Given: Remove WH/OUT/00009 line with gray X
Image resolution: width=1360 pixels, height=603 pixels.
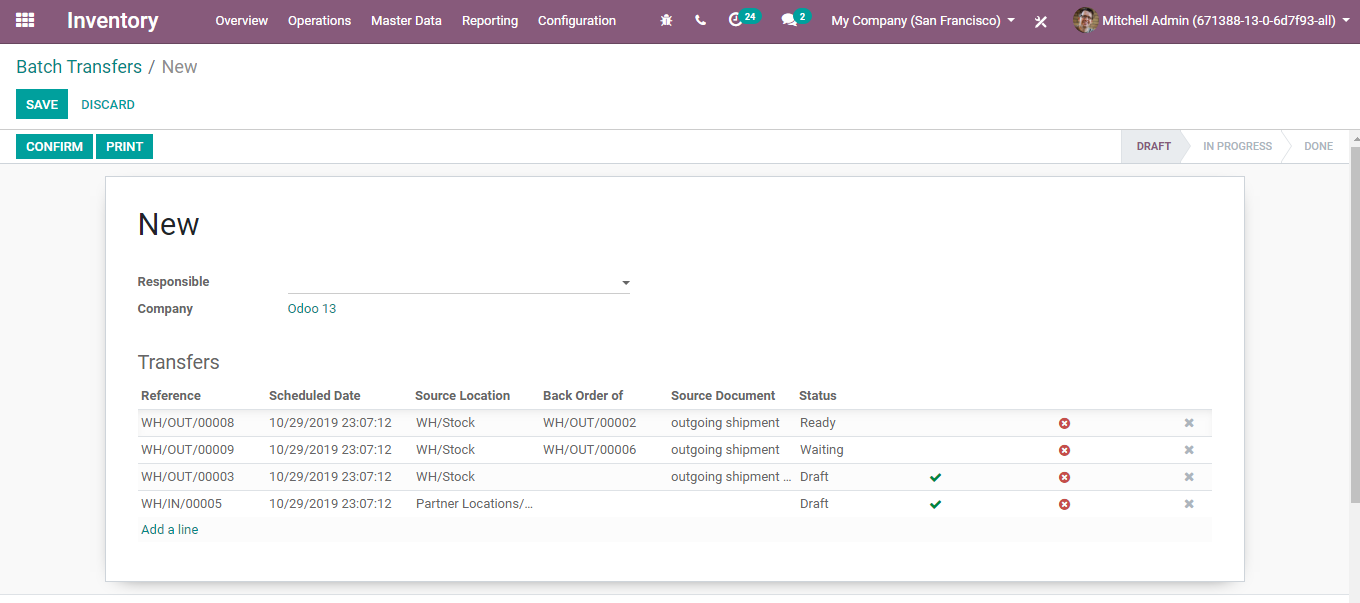Looking at the screenshot, I should (x=1189, y=450).
